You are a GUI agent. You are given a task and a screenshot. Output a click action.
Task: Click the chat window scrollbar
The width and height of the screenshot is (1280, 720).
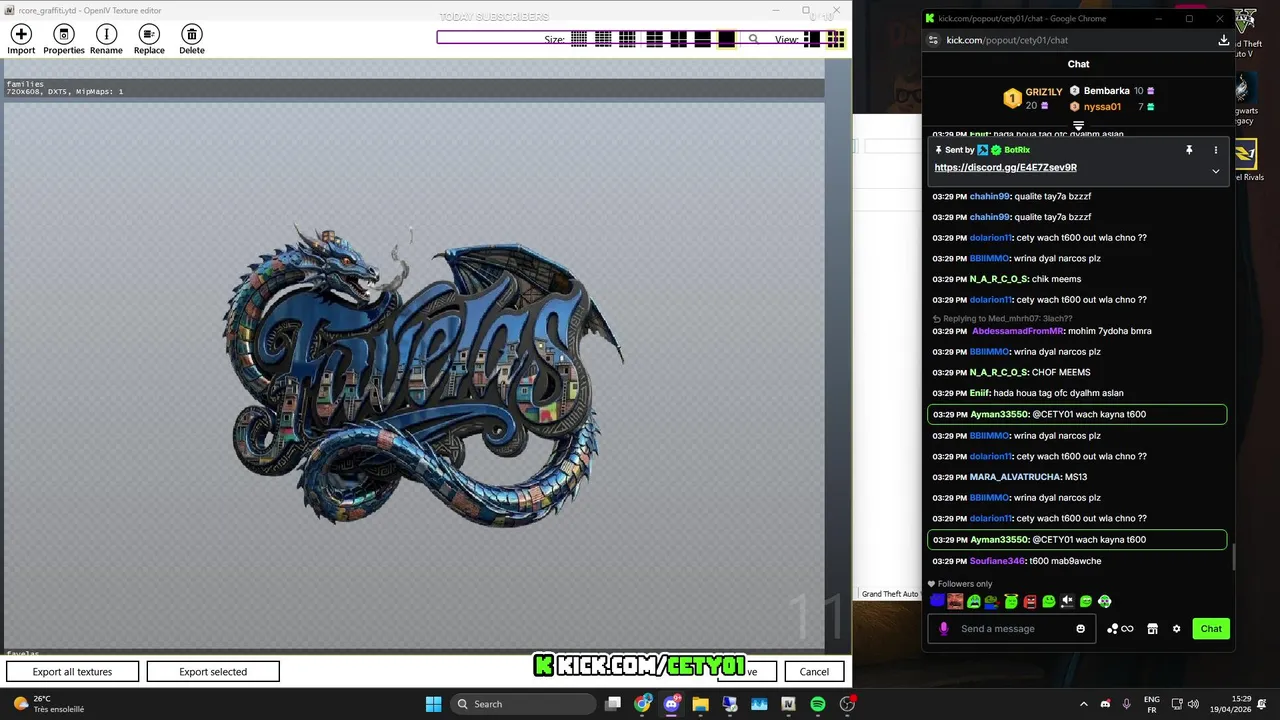tap(1233, 558)
